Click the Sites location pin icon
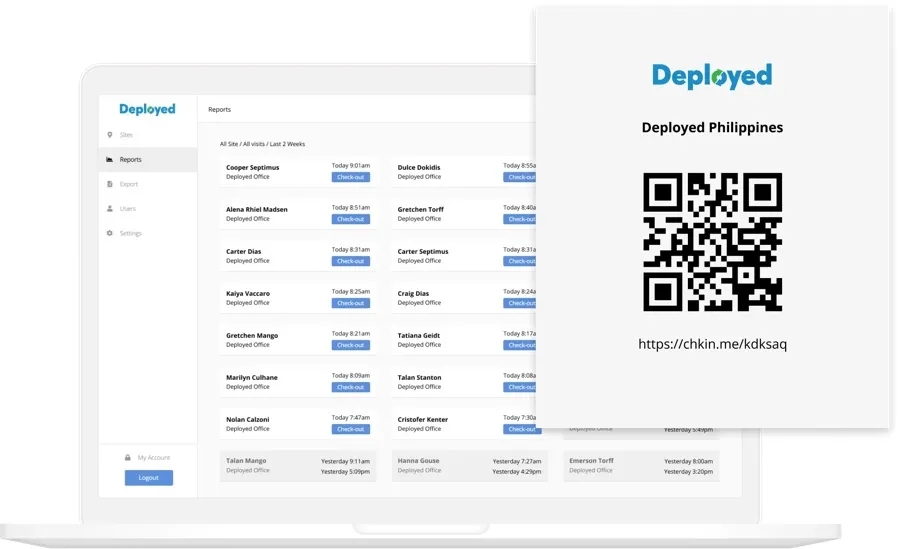900x549 pixels. point(110,135)
